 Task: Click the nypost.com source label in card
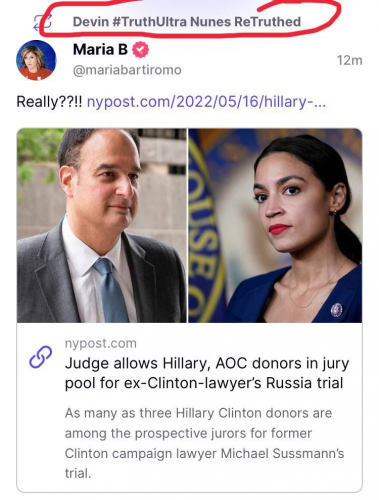coord(101,343)
